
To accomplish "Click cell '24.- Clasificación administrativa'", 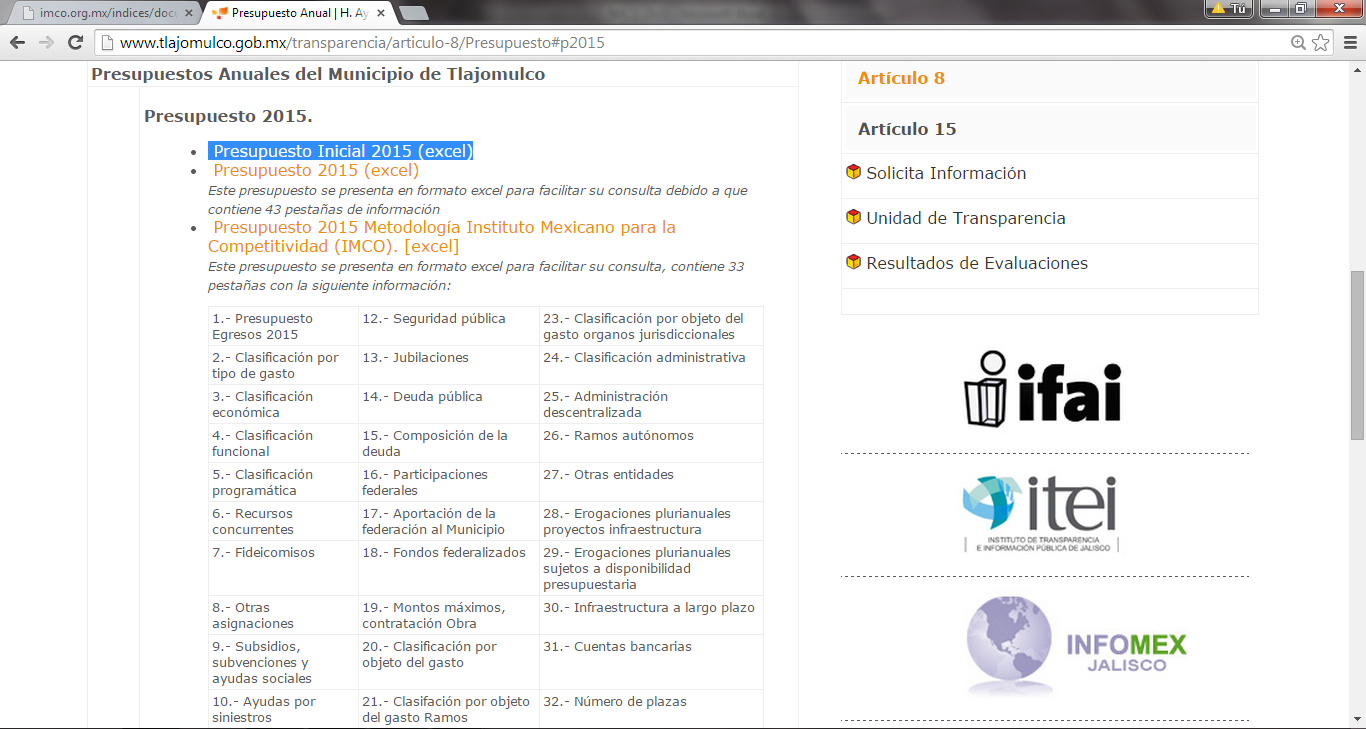I will pos(651,365).
